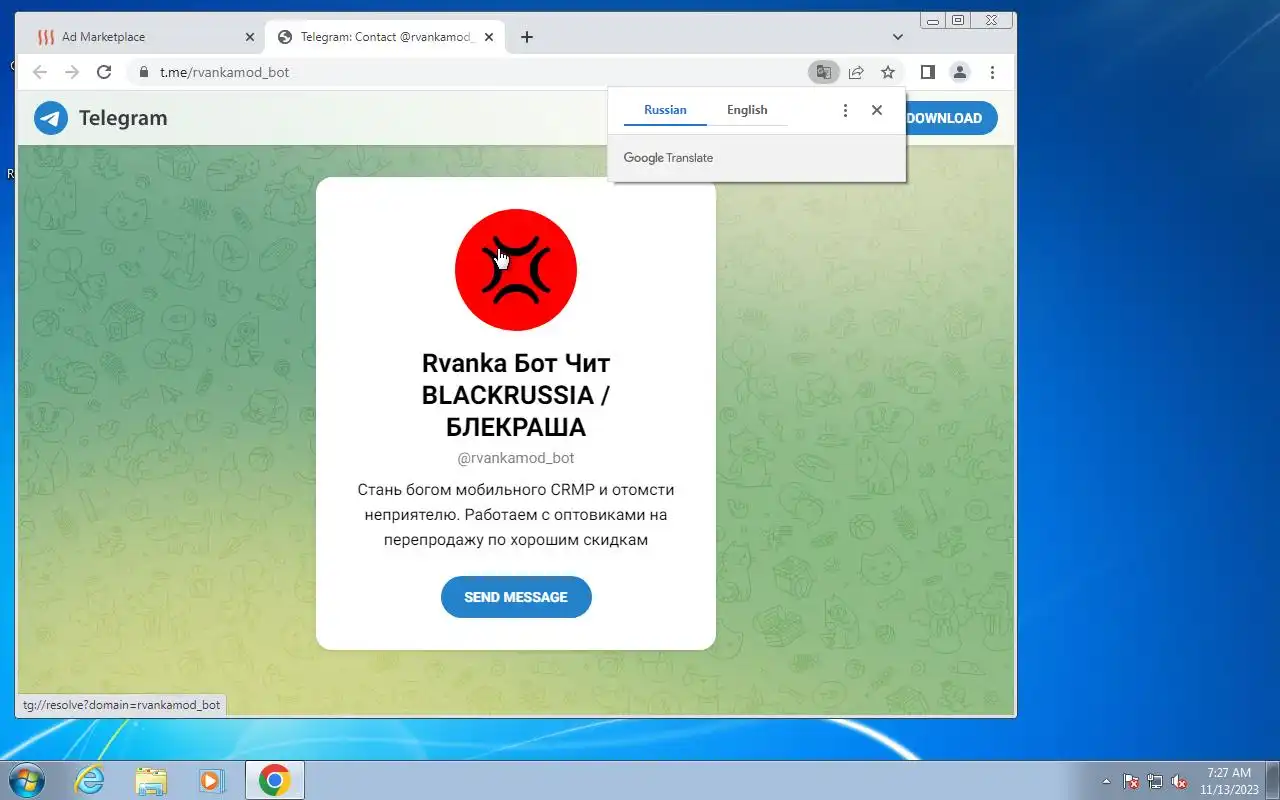Open Internet Explorer from taskbar

(90, 780)
